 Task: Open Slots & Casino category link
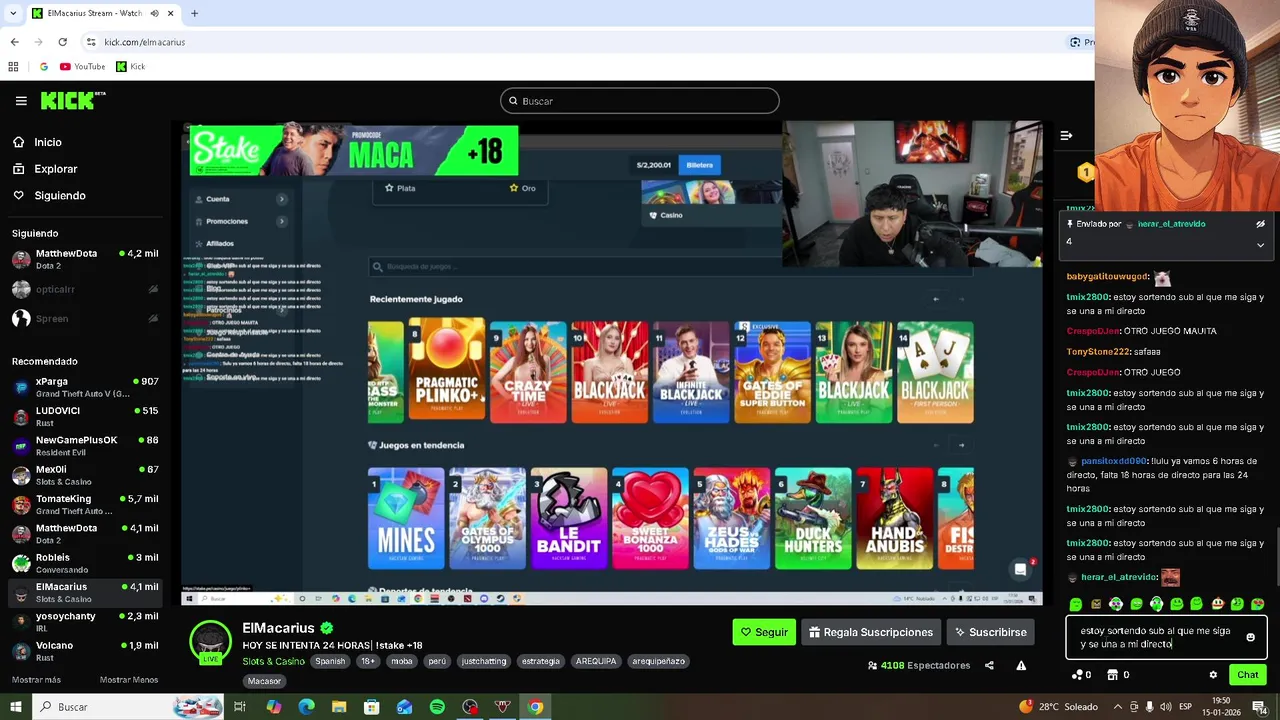tap(273, 661)
